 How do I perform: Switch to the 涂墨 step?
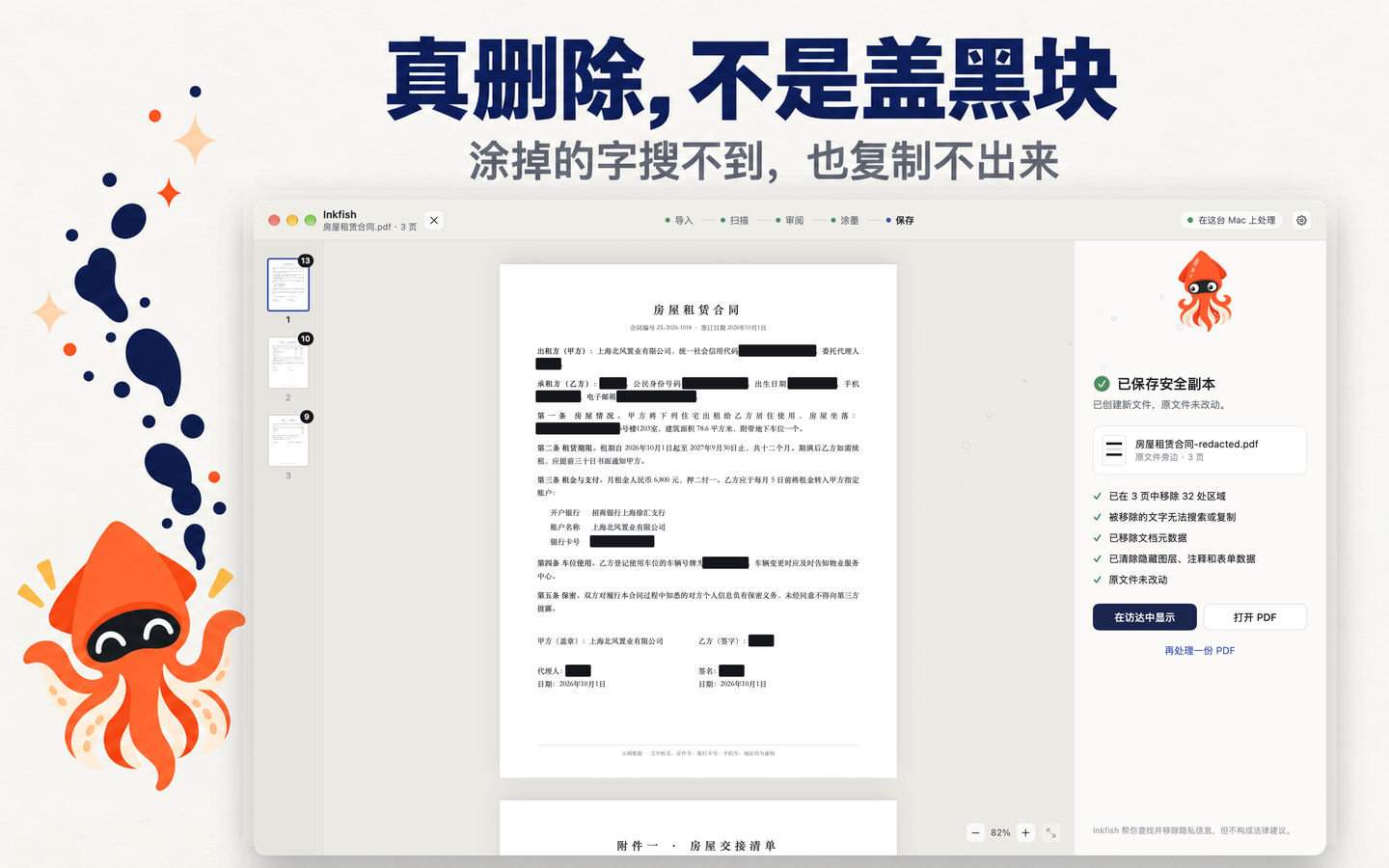pos(844,220)
